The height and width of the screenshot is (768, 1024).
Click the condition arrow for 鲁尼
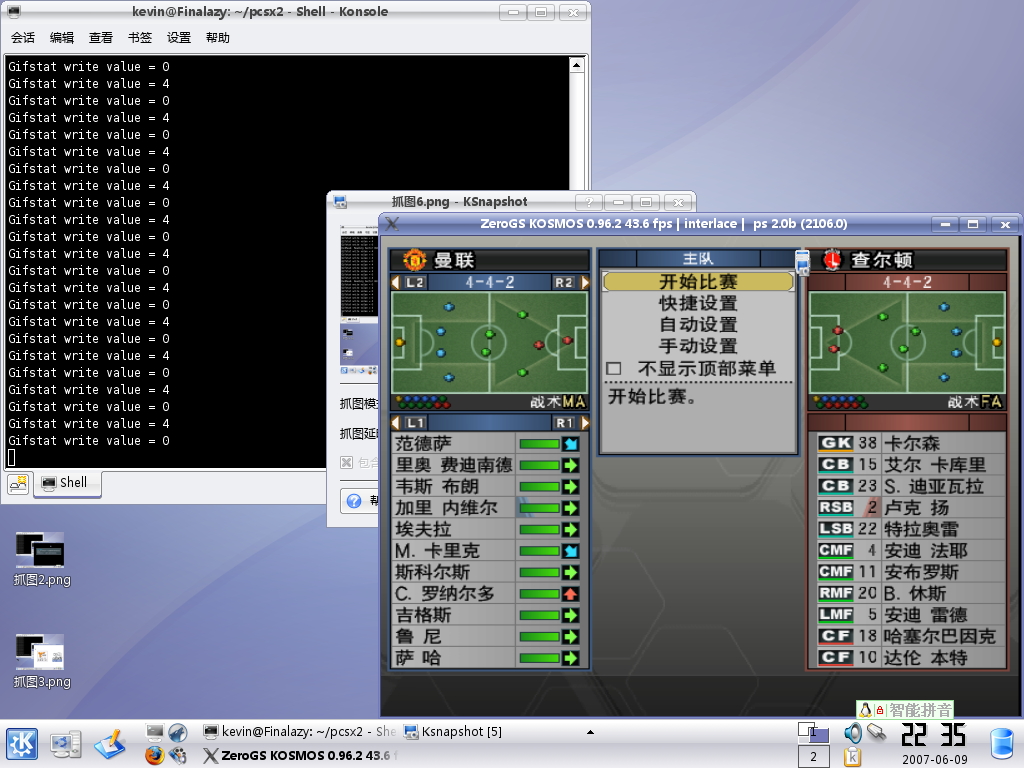[570, 637]
